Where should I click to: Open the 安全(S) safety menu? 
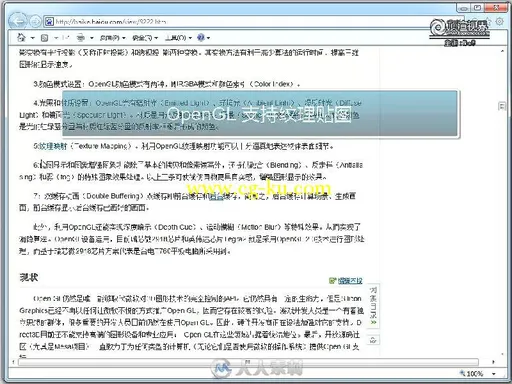click(145, 38)
